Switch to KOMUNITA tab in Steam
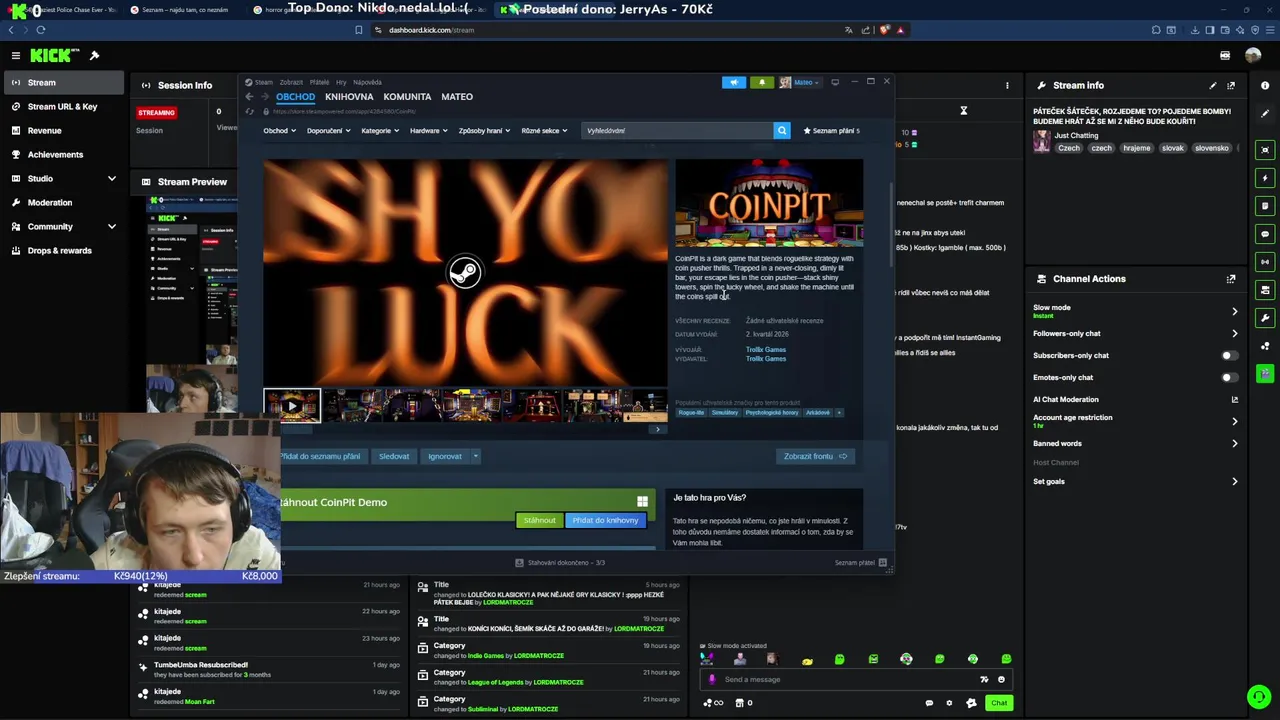The height and width of the screenshot is (720, 1280). (407, 97)
